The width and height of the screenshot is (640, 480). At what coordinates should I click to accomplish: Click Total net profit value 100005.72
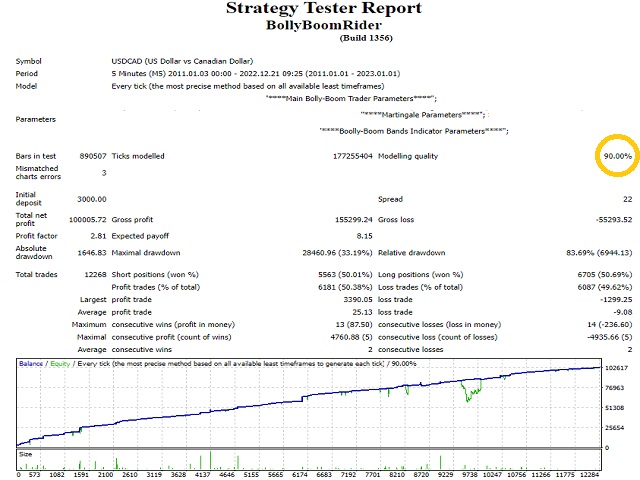87,220
